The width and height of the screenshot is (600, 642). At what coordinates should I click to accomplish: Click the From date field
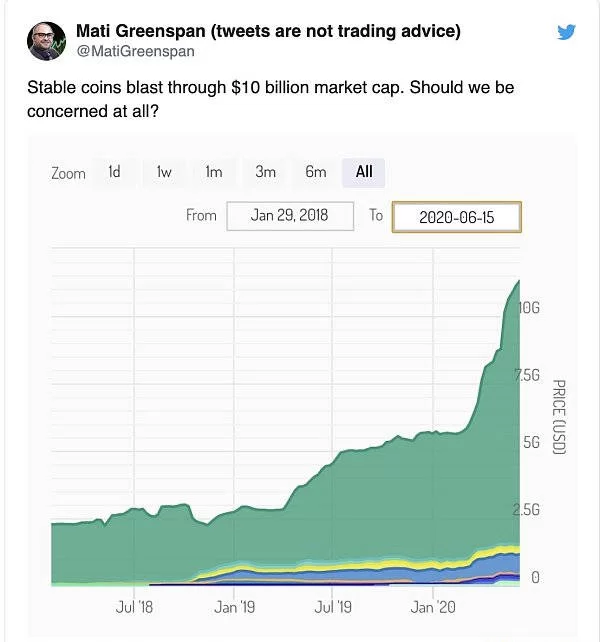pyautogui.click(x=290, y=216)
